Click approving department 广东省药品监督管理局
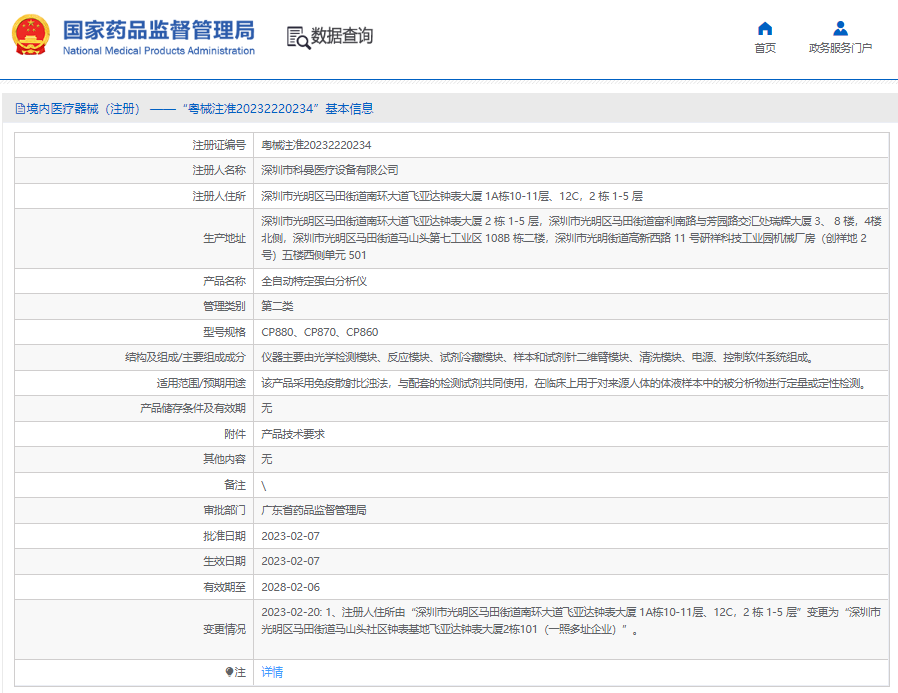Screen dimensions: 898x693 314,510
